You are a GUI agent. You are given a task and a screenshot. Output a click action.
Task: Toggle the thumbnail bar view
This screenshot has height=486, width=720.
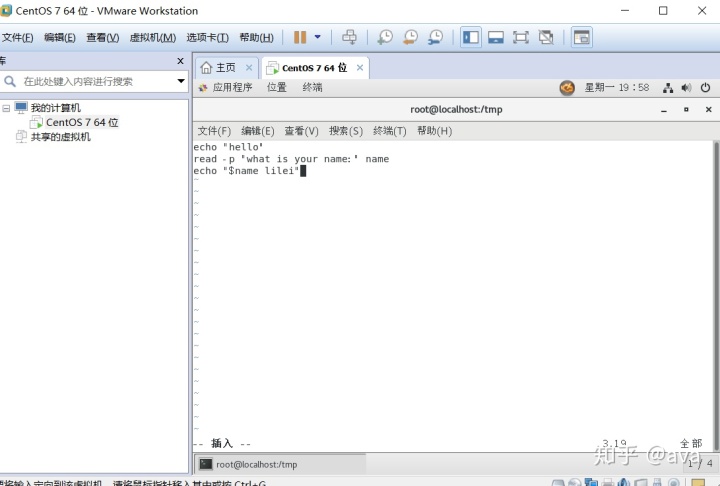tap(495, 37)
